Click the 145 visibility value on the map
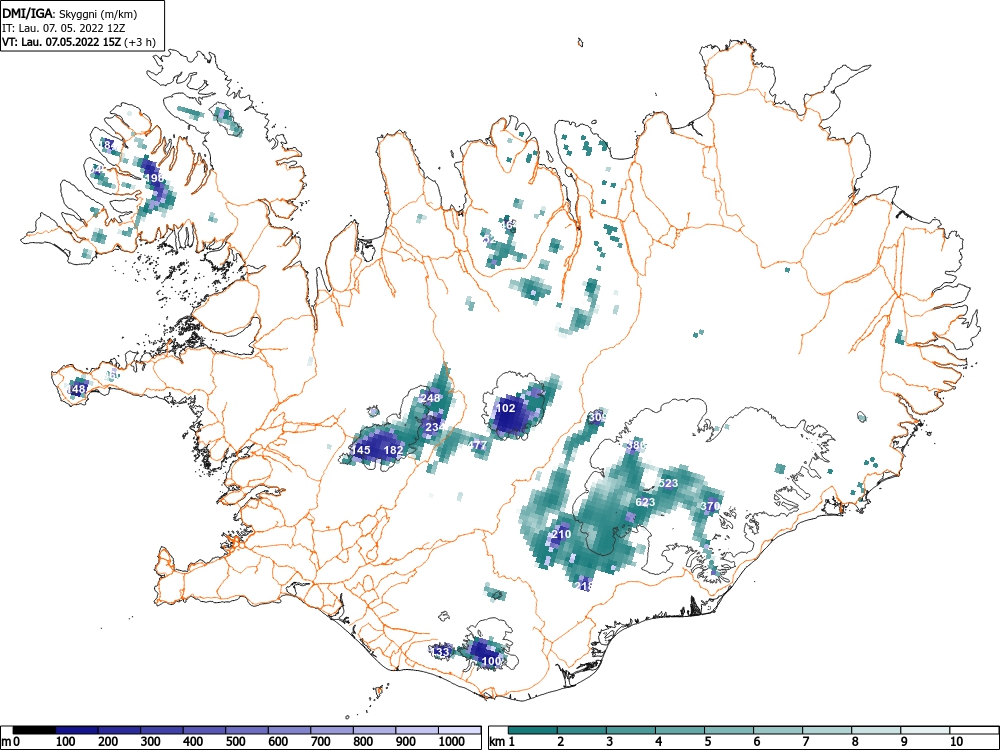 (x=360, y=450)
